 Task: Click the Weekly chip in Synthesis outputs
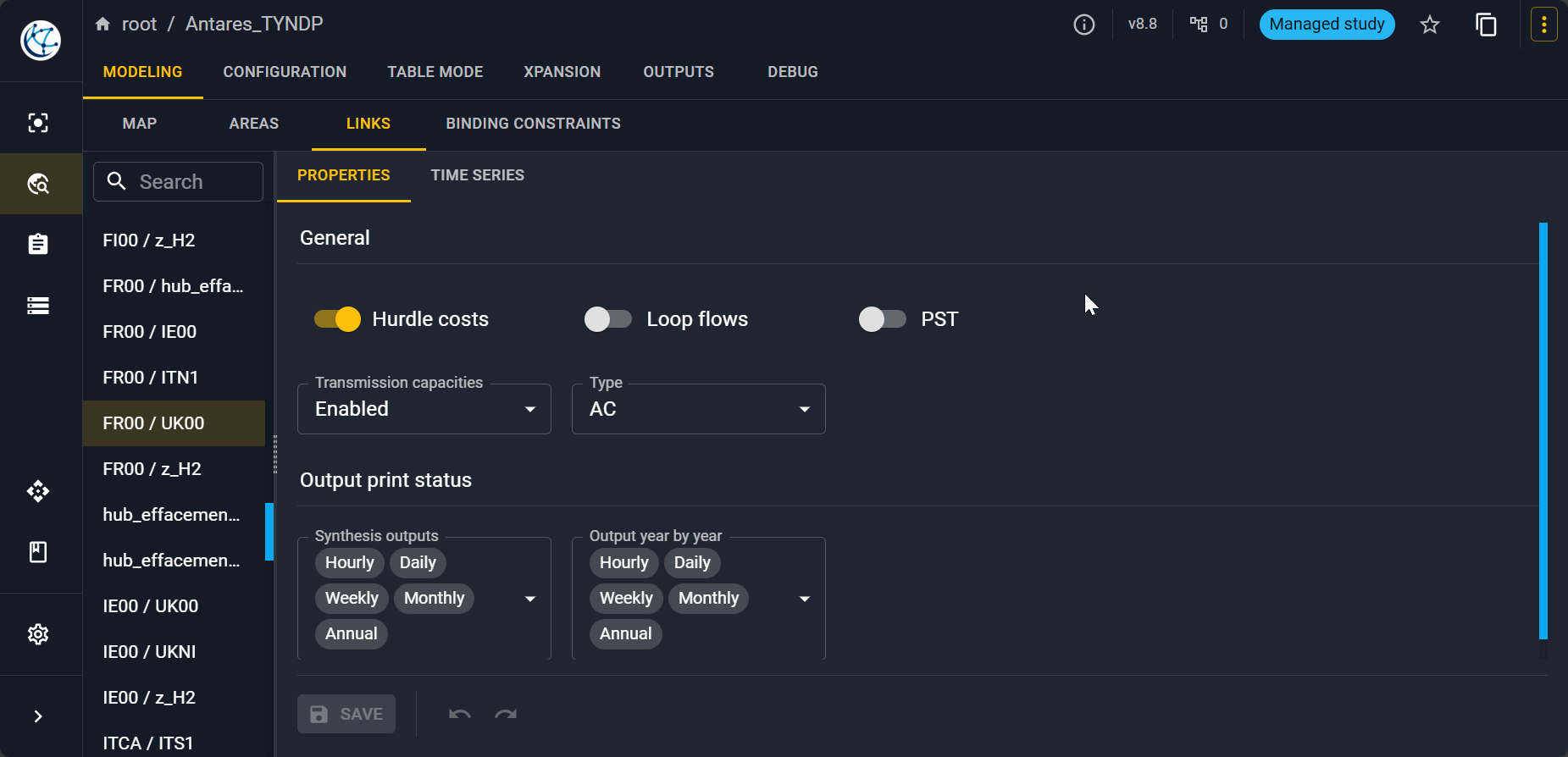pyautogui.click(x=352, y=599)
